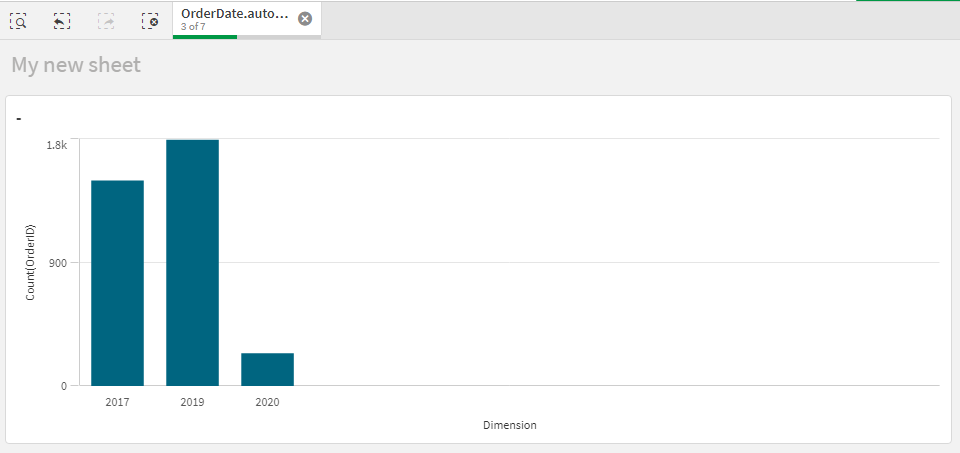Select the 2019 bar in chart
The image size is (960, 453).
(x=192, y=262)
